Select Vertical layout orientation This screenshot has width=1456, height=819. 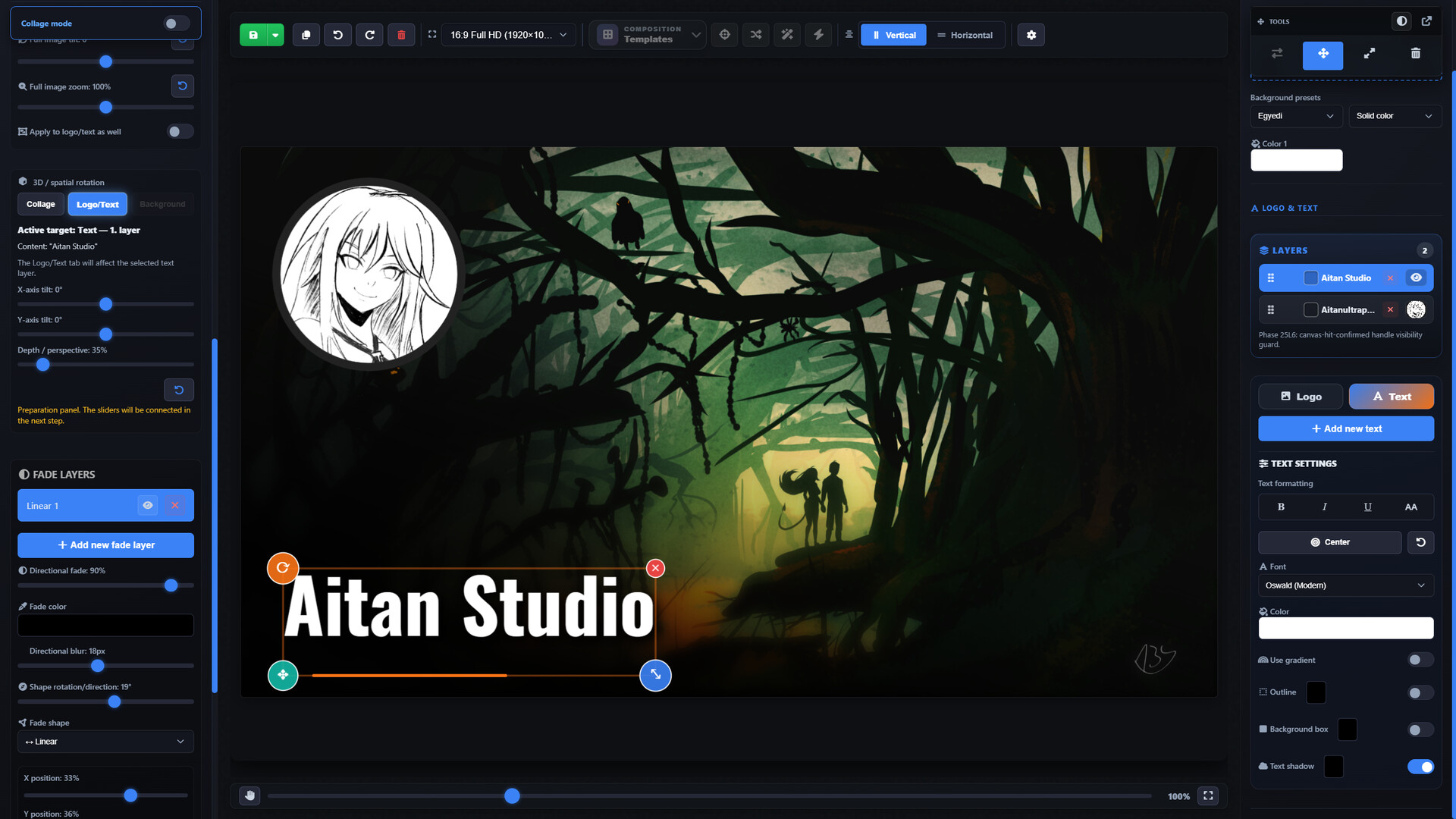pyautogui.click(x=893, y=35)
